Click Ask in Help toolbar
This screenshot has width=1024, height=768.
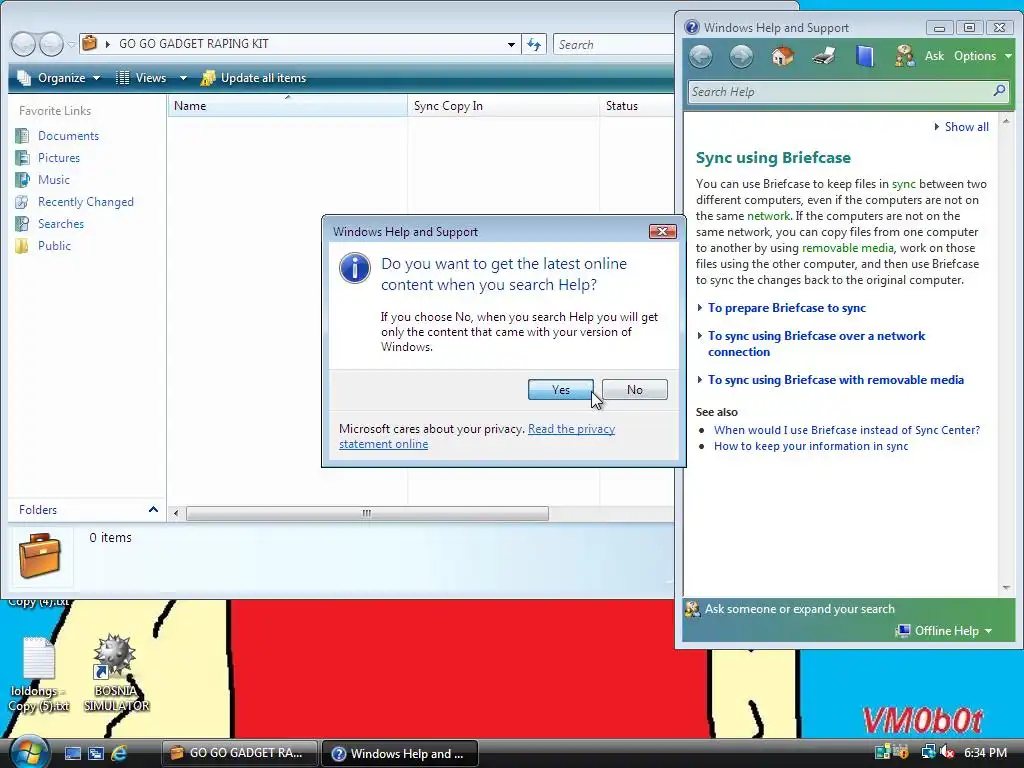[934, 56]
